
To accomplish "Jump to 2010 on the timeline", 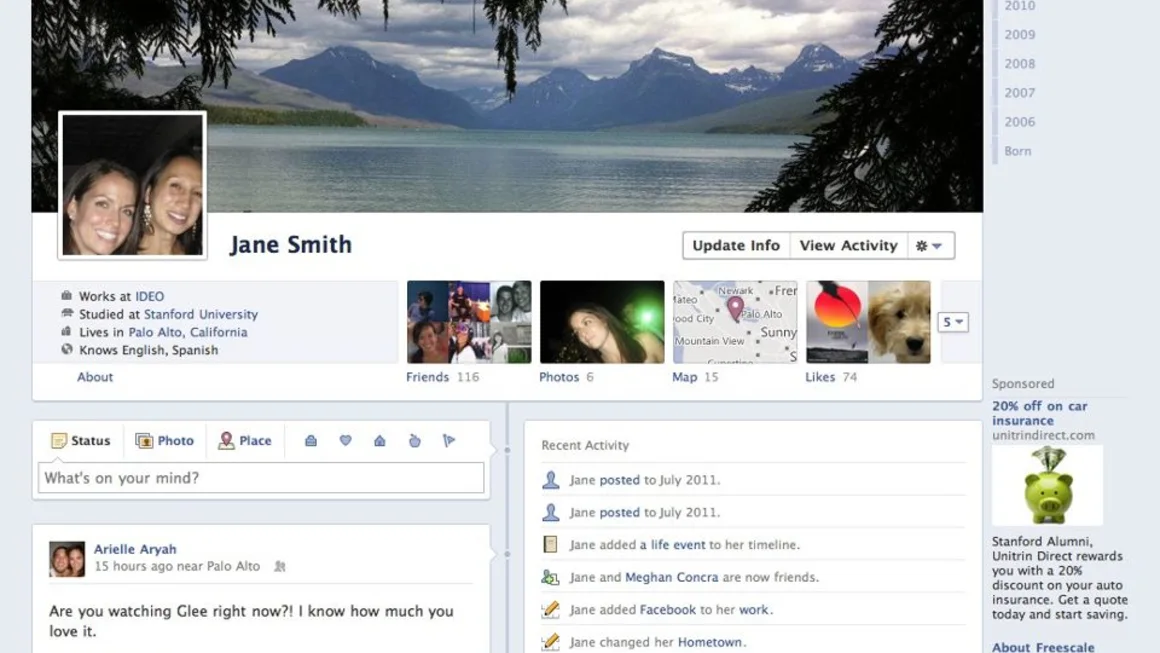I will pyautogui.click(x=1019, y=6).
